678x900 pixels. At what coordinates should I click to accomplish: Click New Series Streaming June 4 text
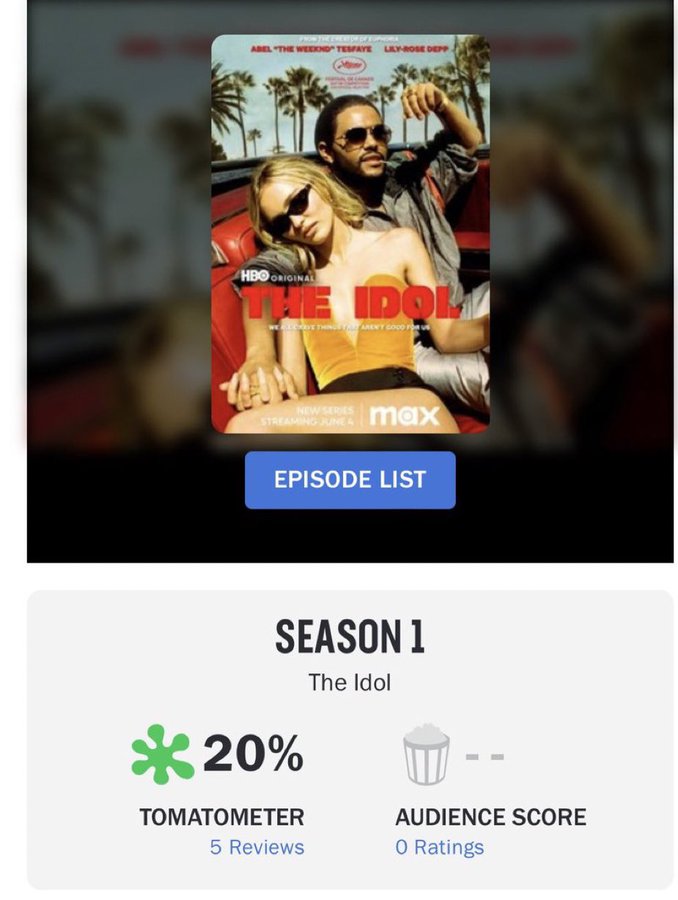click(x=308, y=416)
